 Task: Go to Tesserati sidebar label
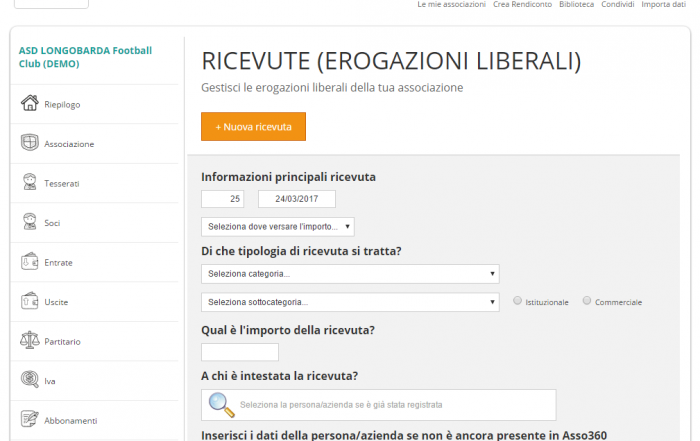tap(62, 183)
